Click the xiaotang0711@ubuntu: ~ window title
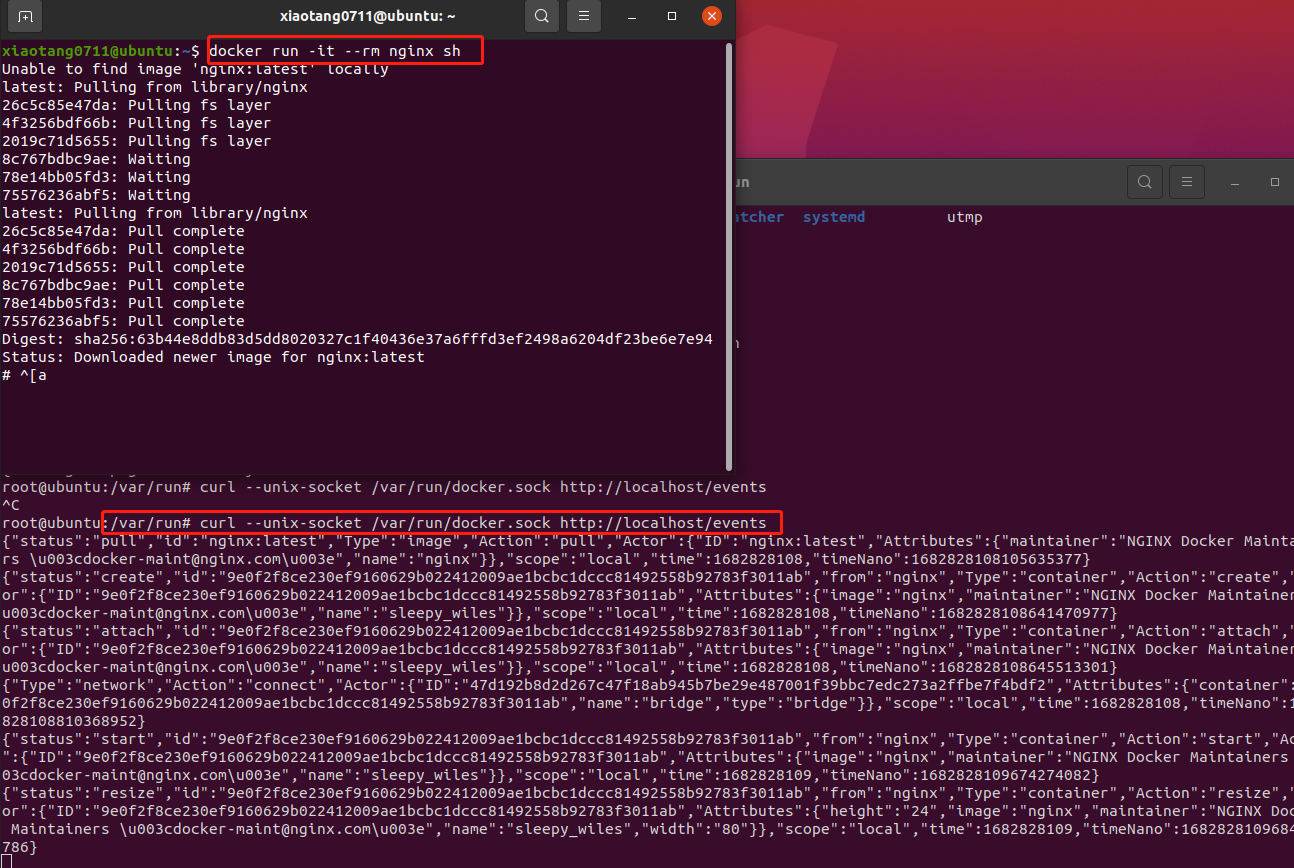This screenshot has height=868, width=1294. click(x=367, y=16)
